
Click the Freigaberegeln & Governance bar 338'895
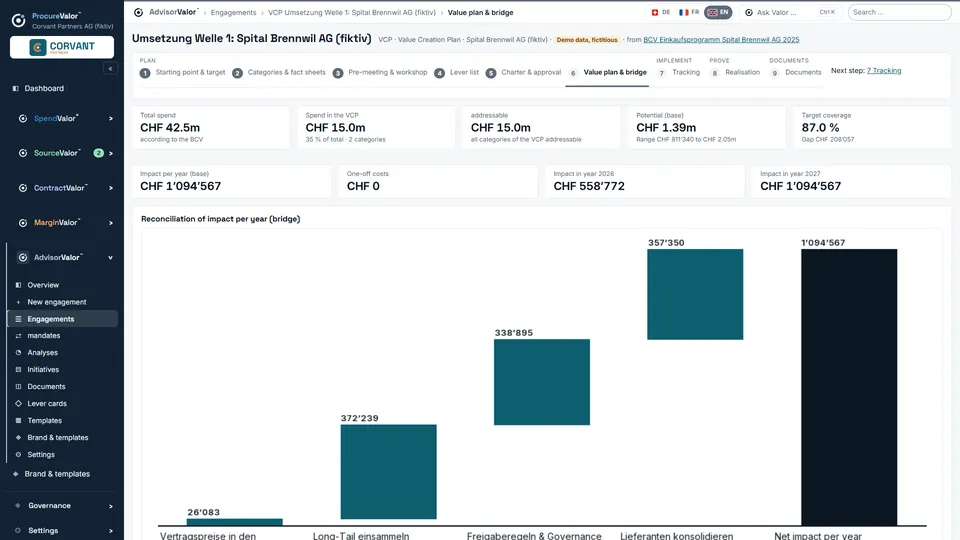(542, 382)
